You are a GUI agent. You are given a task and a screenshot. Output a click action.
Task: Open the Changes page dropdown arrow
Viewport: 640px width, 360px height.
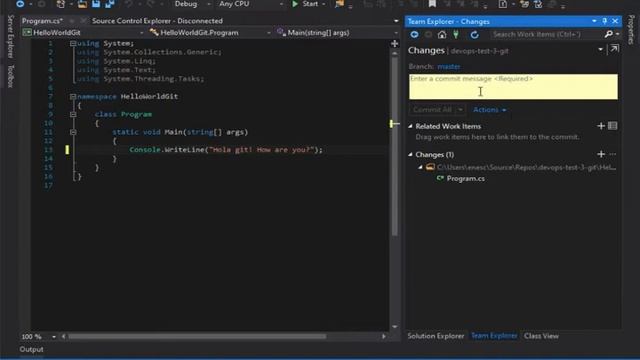tap(600, 50)
